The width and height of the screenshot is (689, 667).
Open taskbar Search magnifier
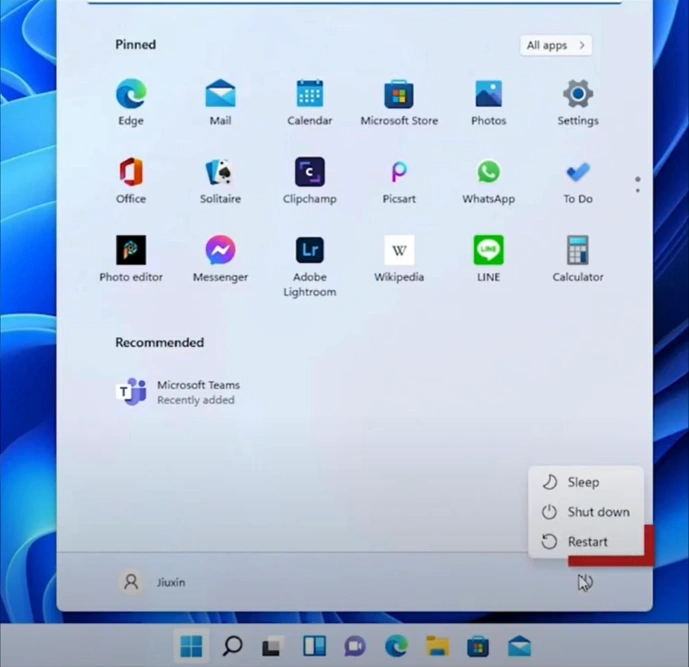(232, 646)
